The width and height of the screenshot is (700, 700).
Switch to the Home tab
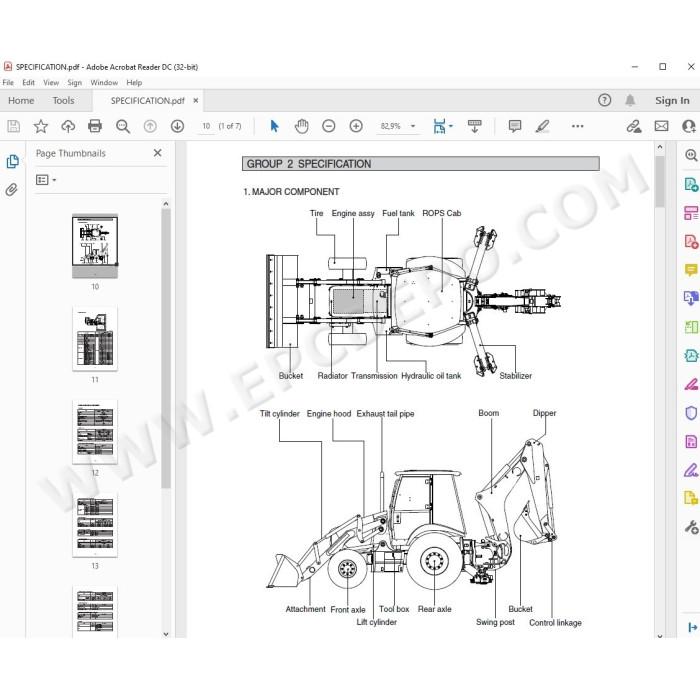click(21, 100)
